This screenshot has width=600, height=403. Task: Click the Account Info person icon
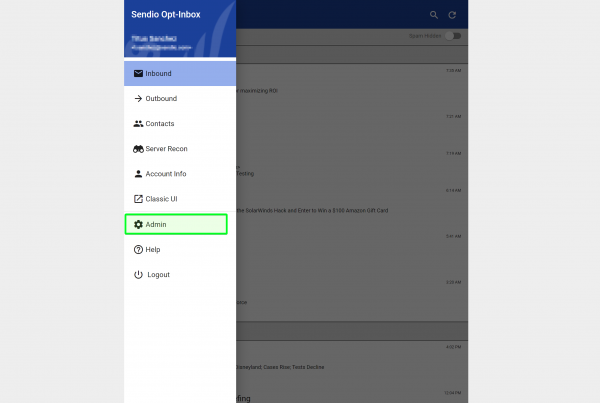coord(138,174)
